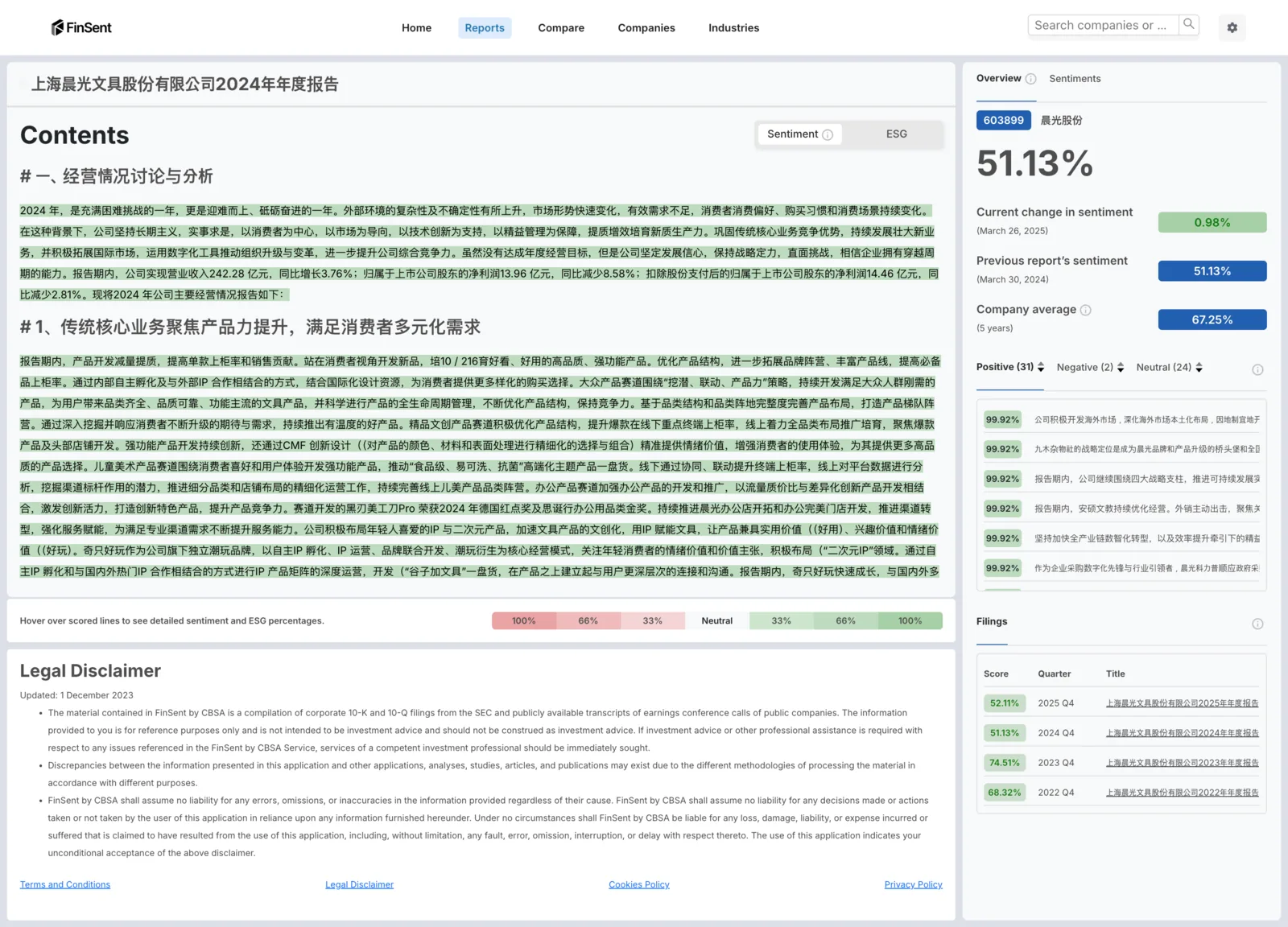Screen dimensions: 1288x927
Task: Click the Title column header
Action: click(1116, 674)
